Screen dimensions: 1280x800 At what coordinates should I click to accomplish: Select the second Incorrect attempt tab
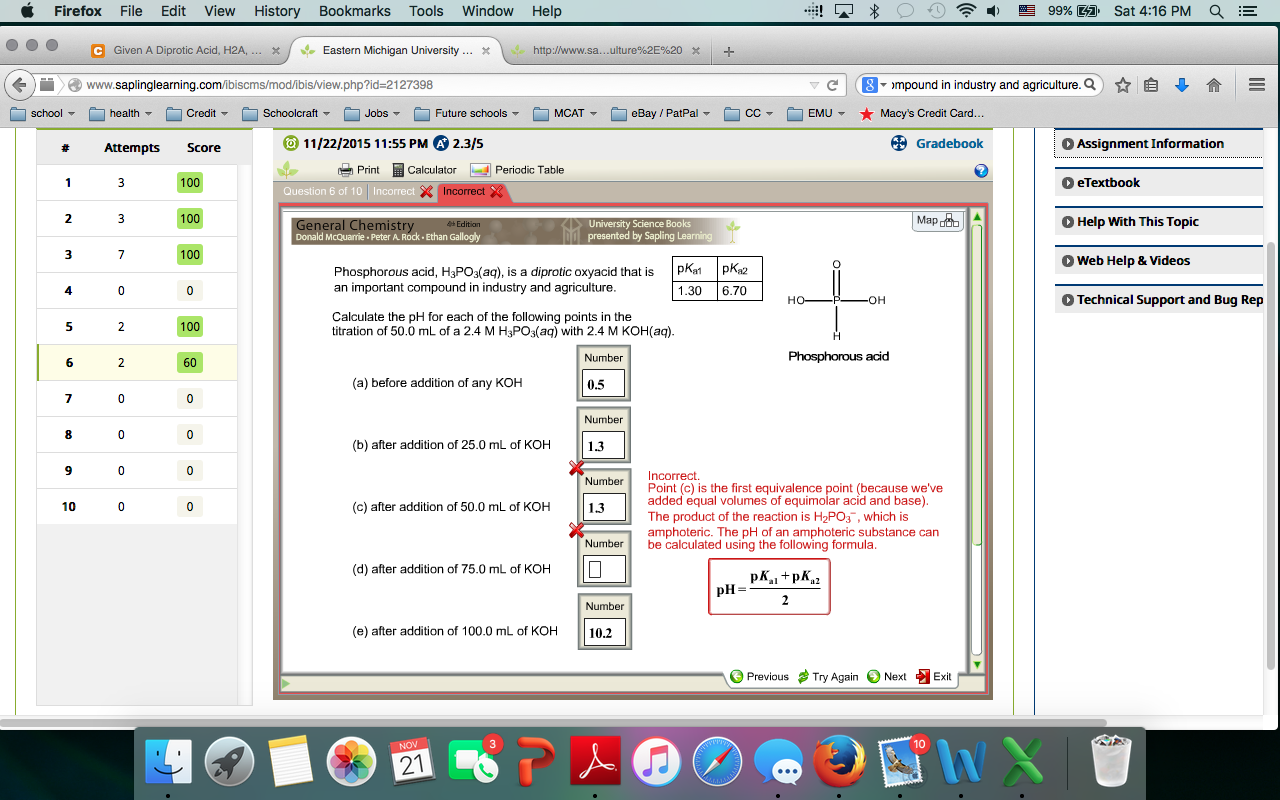click(x=473, y=191)
